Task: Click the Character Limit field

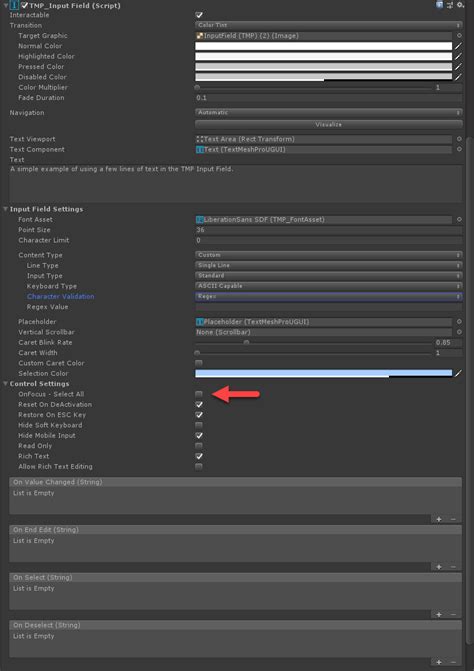Action: coord(329,240)
